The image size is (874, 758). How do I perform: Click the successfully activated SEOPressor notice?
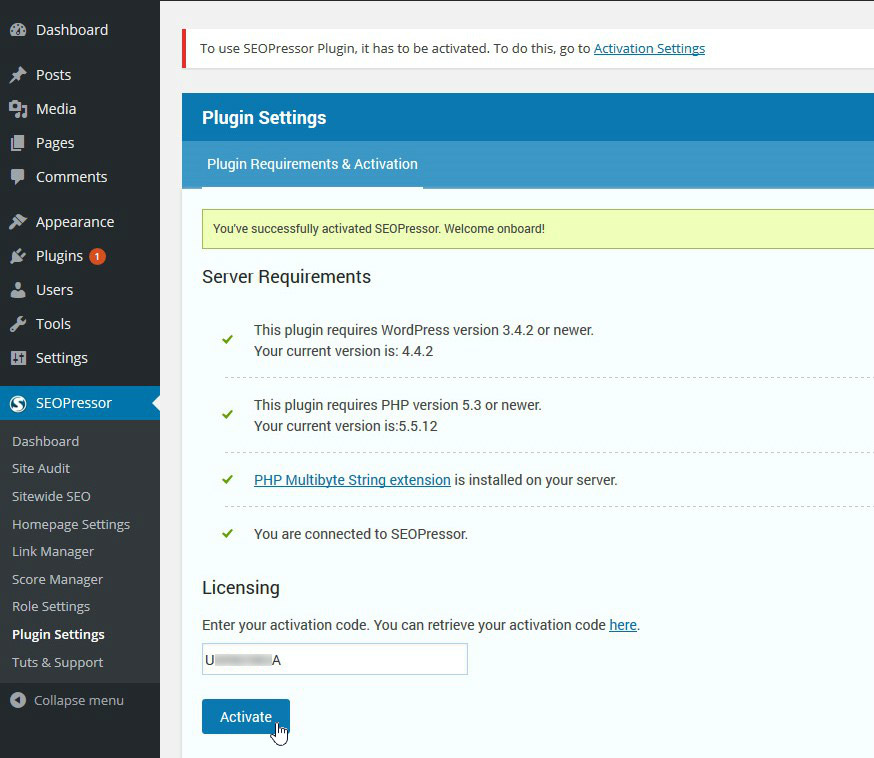coord(538,229)
